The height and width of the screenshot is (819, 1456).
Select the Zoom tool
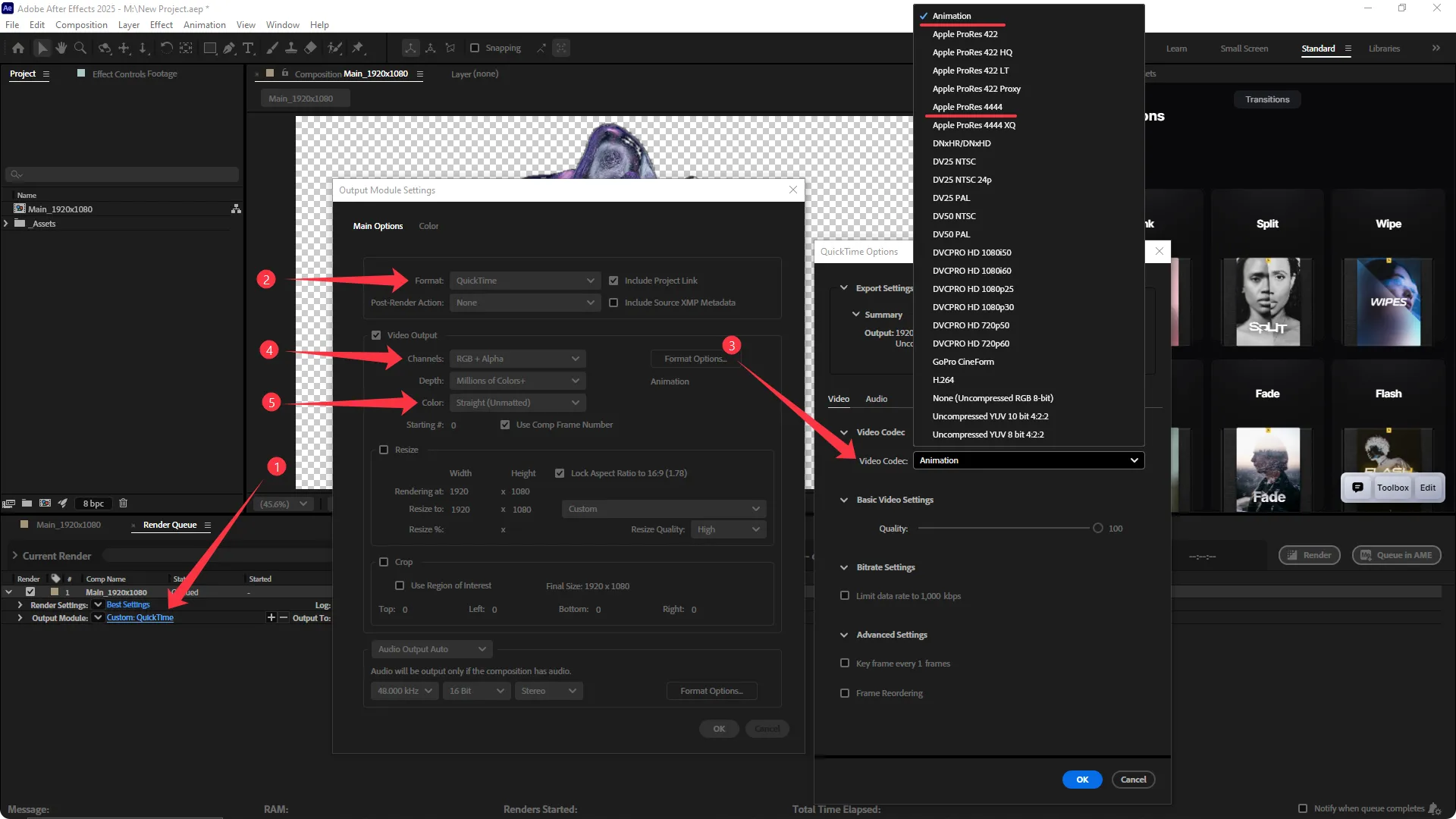tap(80, 48)
